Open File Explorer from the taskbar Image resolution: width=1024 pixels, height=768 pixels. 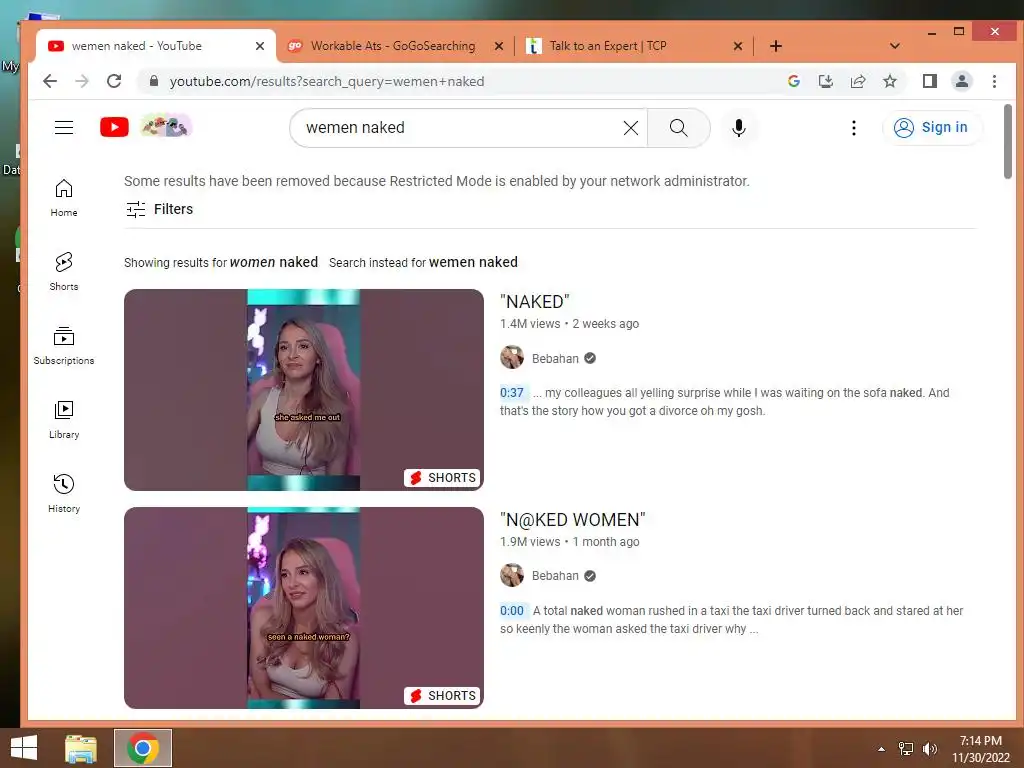tap(80, 748)
